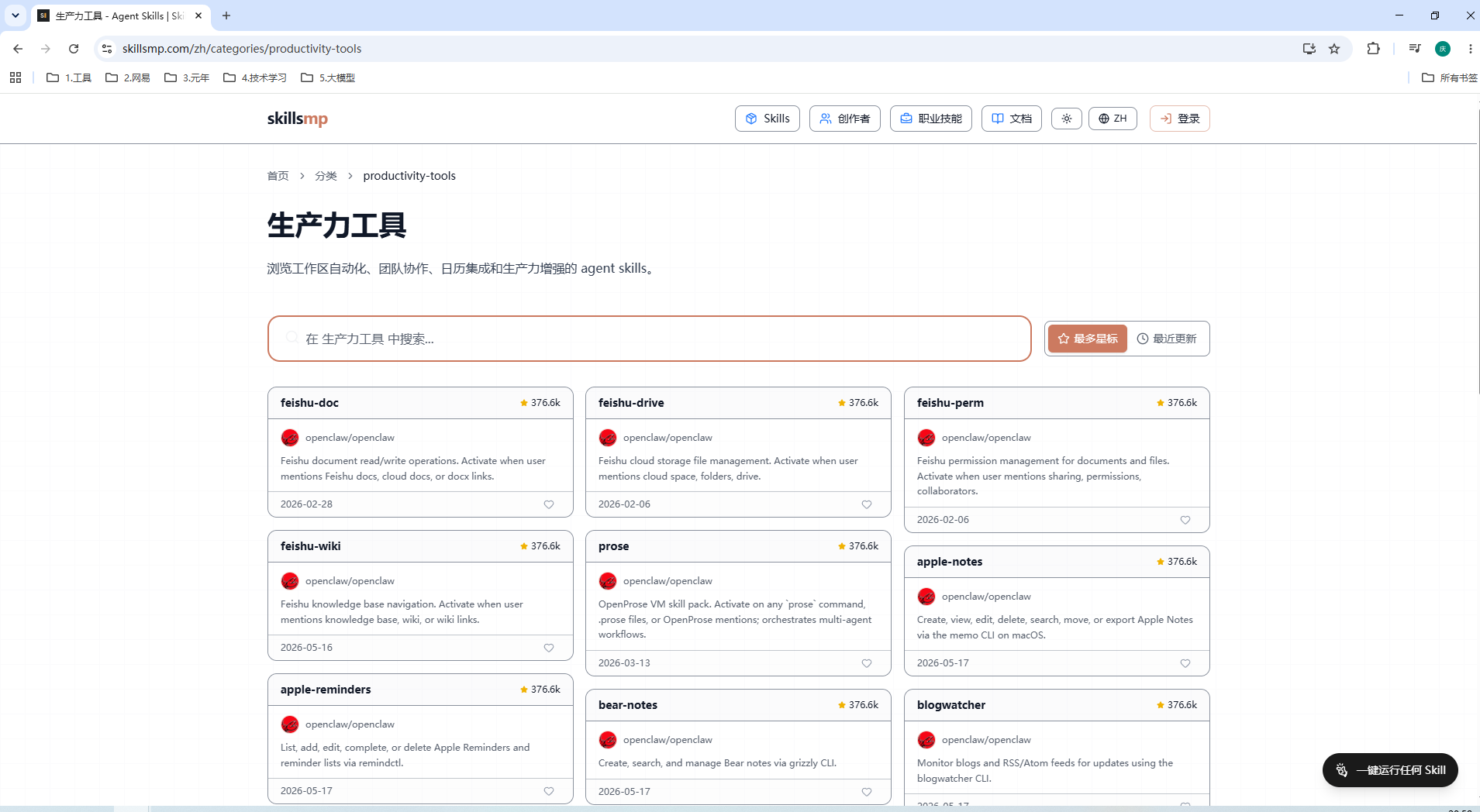This screenshot has height=812, width=1480.
Task: Open the 2.网易 bookmarks folder
Action: click(x=128, y=77)
